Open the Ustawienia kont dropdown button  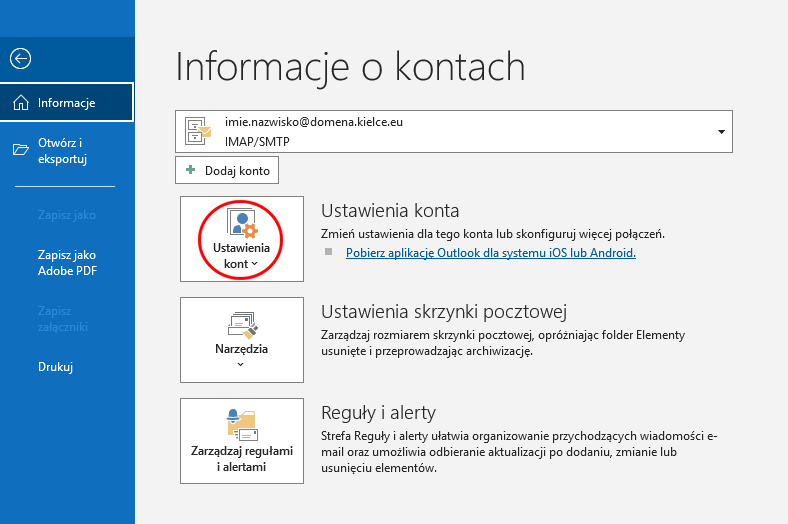242,239
